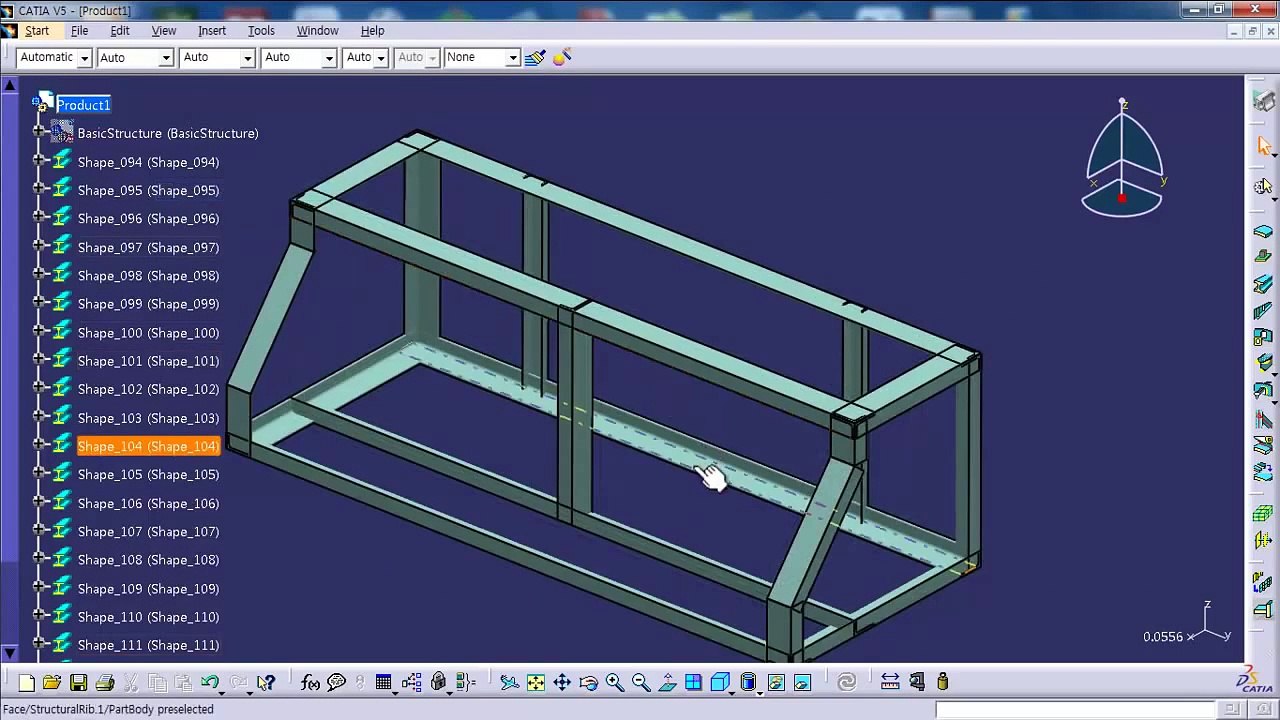Screen dimensions: 1280x720
Task: Open the Formula f(x) tool
Action: (310, 683)
